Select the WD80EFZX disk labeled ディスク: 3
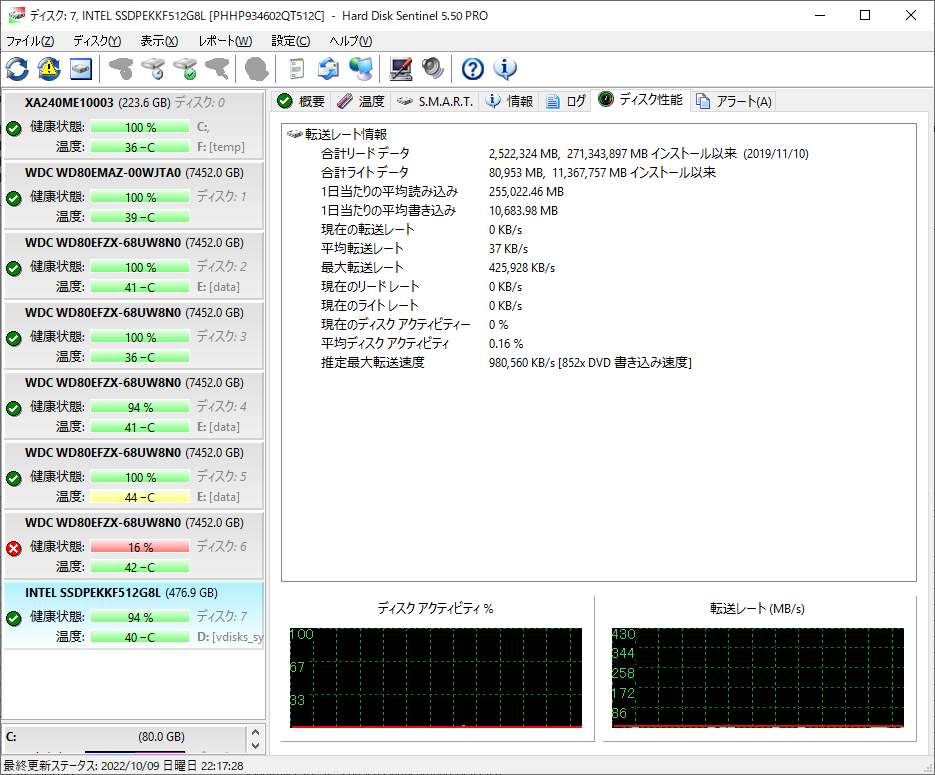The width and height of the screenshot is (935, 775). click(134, 335)
